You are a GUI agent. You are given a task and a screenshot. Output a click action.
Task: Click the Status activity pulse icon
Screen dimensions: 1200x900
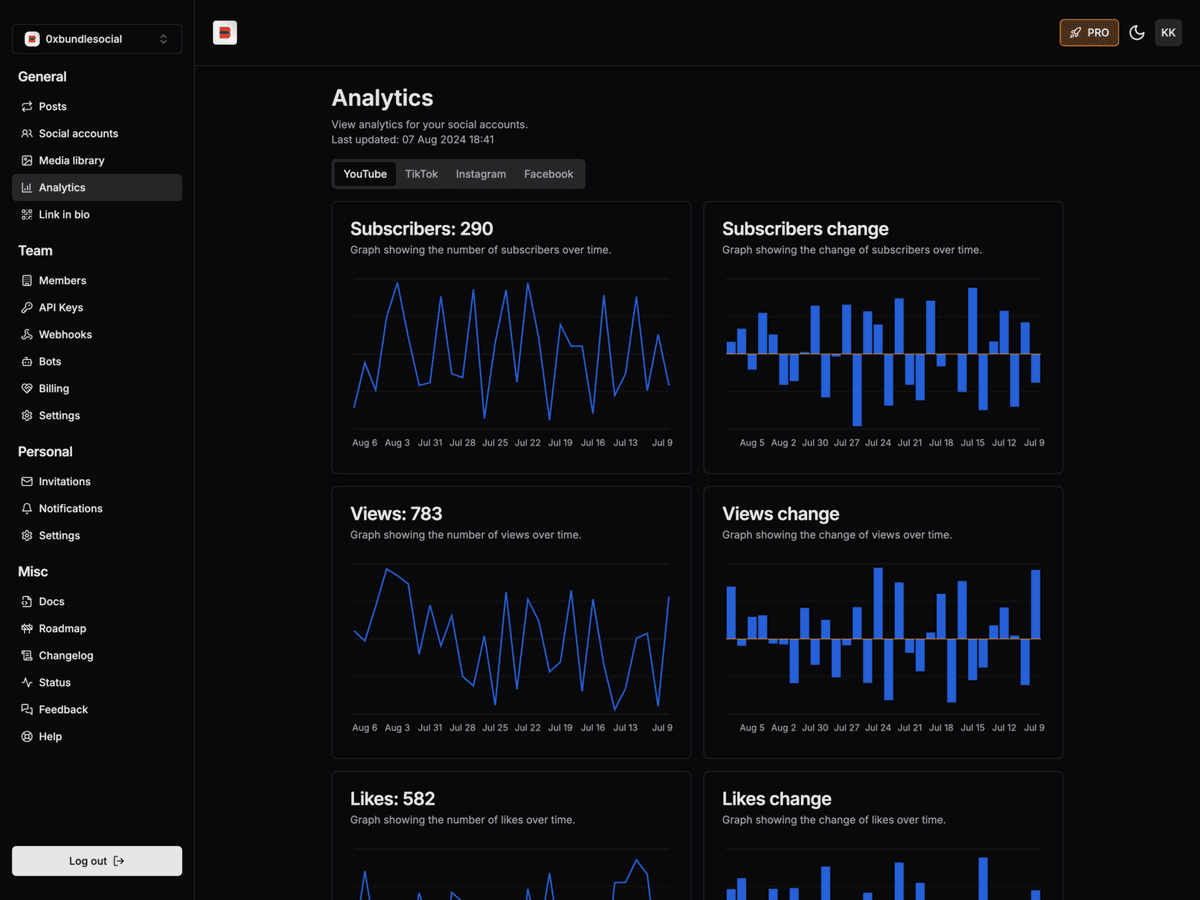27,682
